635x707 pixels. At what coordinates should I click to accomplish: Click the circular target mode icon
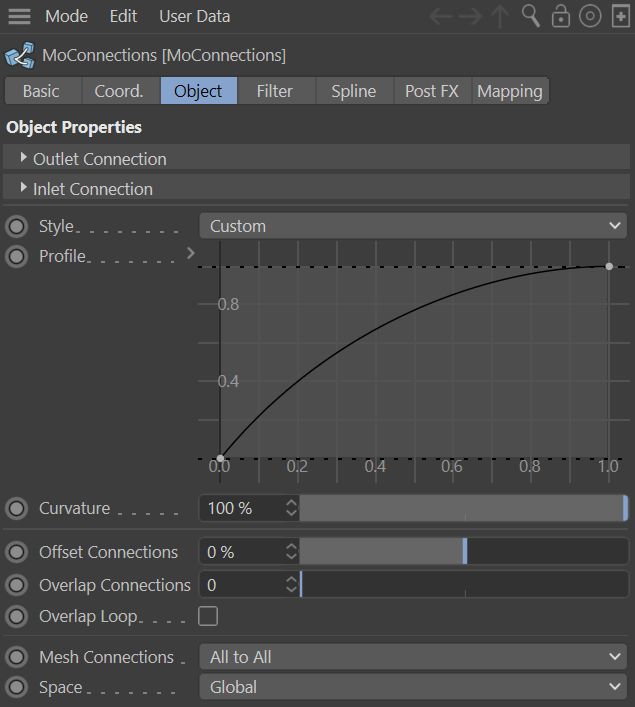click(590, 17)
